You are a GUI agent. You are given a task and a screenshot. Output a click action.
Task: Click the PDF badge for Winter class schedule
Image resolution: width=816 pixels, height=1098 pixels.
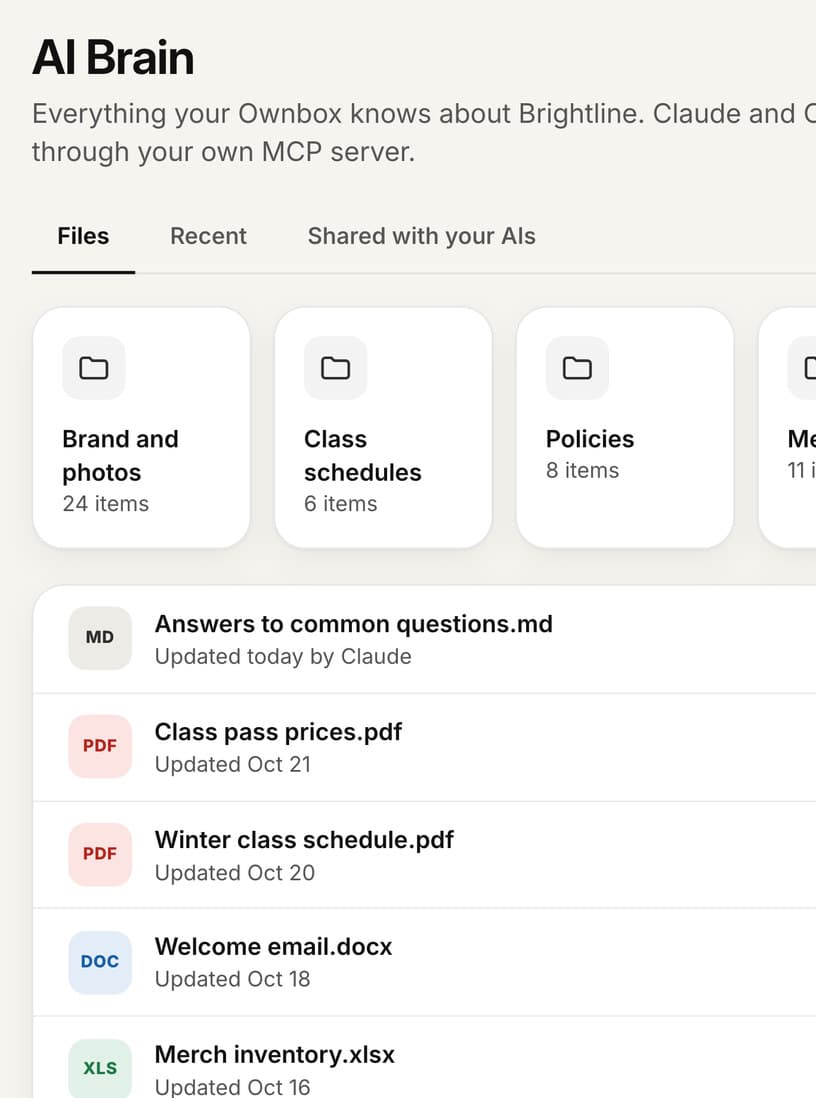point(99,854)
